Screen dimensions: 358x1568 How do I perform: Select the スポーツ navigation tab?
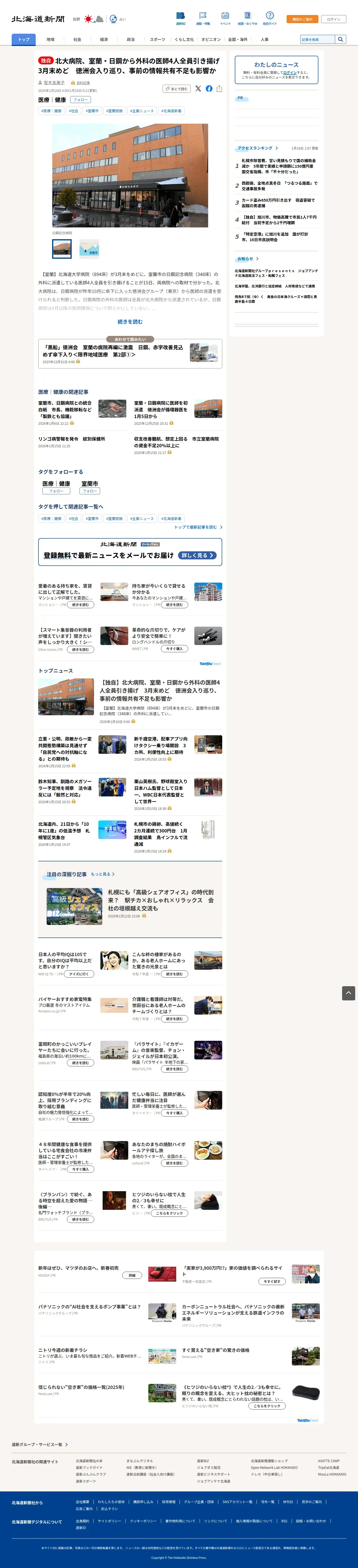coord(157,40)
